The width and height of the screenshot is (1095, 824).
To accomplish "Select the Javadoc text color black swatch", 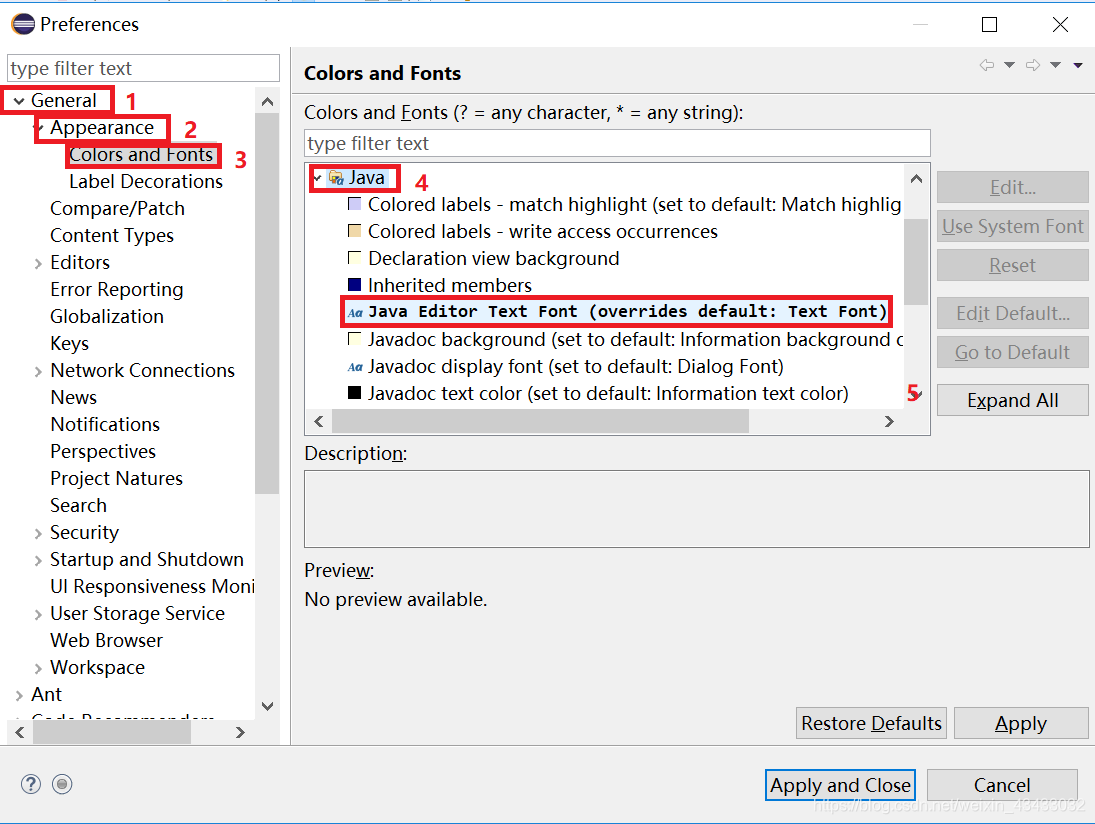I will point(355,392).
